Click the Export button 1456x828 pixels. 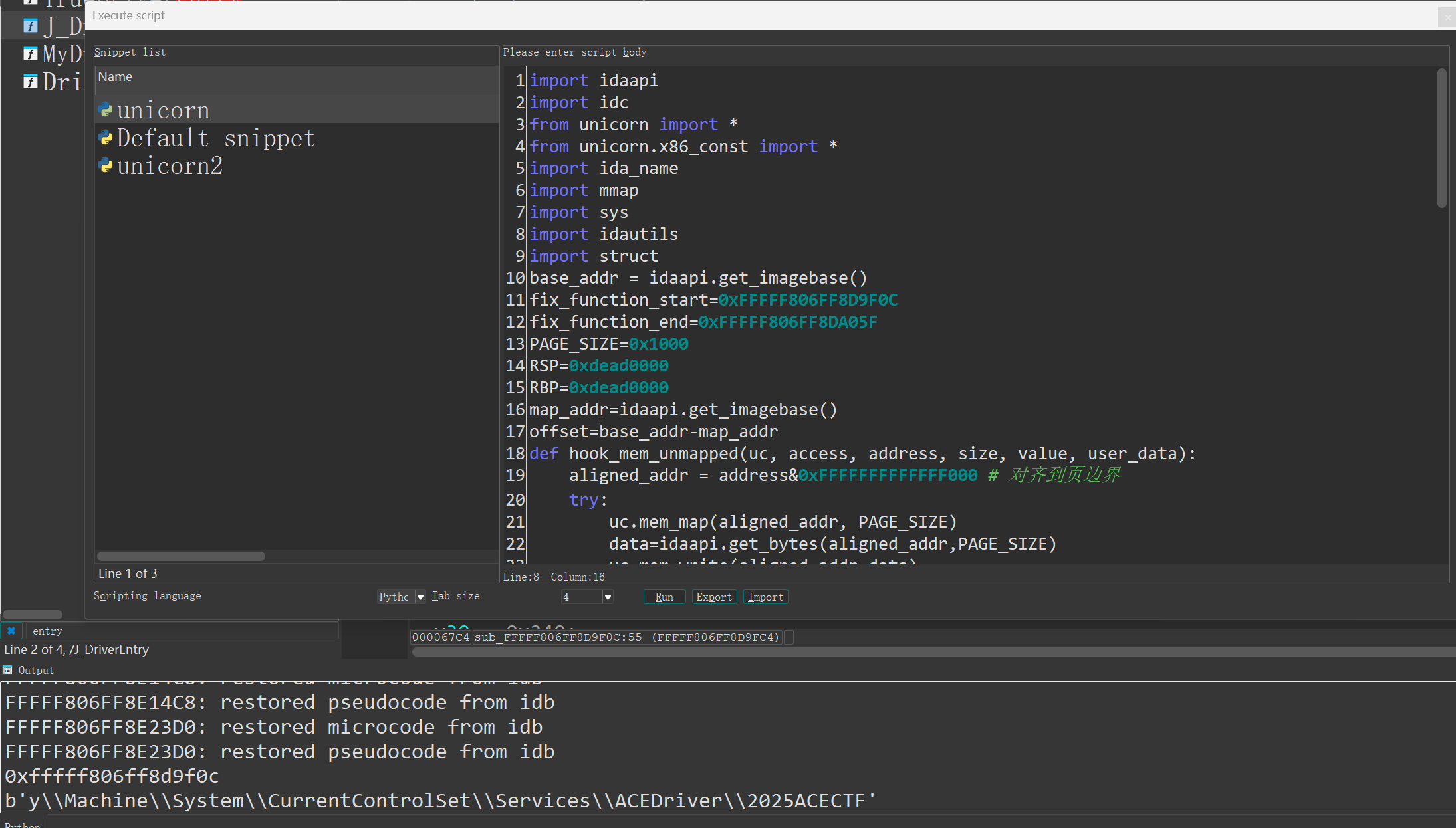click(x=714, y=597)
